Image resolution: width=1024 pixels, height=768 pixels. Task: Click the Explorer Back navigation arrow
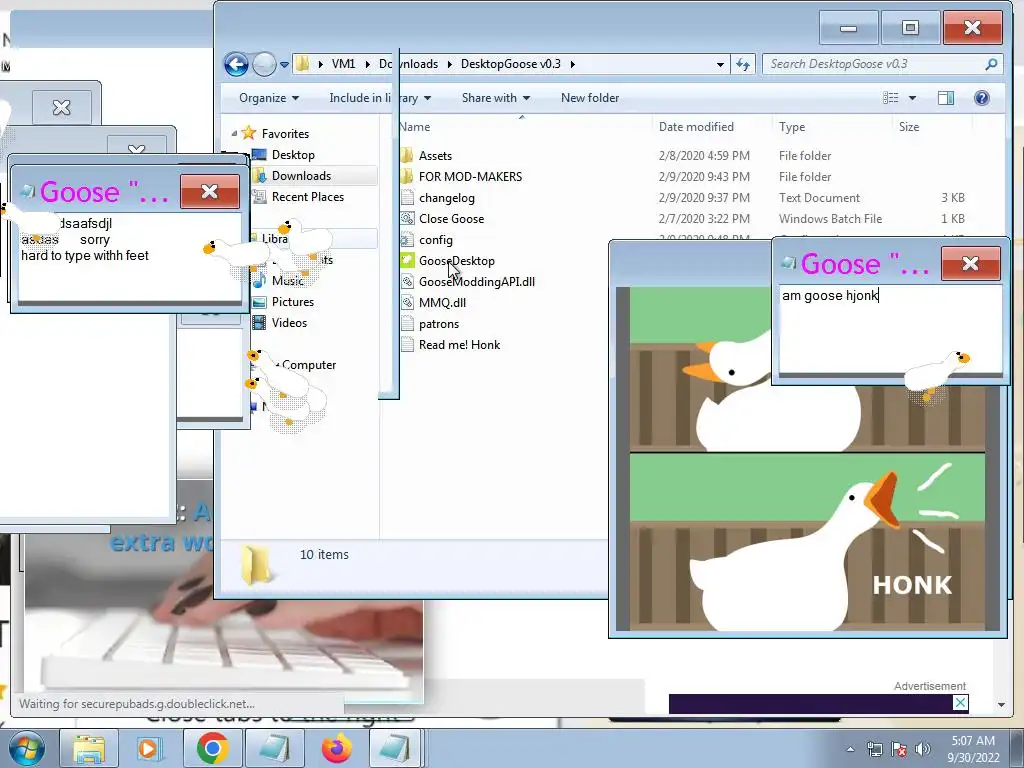[236, 64]
